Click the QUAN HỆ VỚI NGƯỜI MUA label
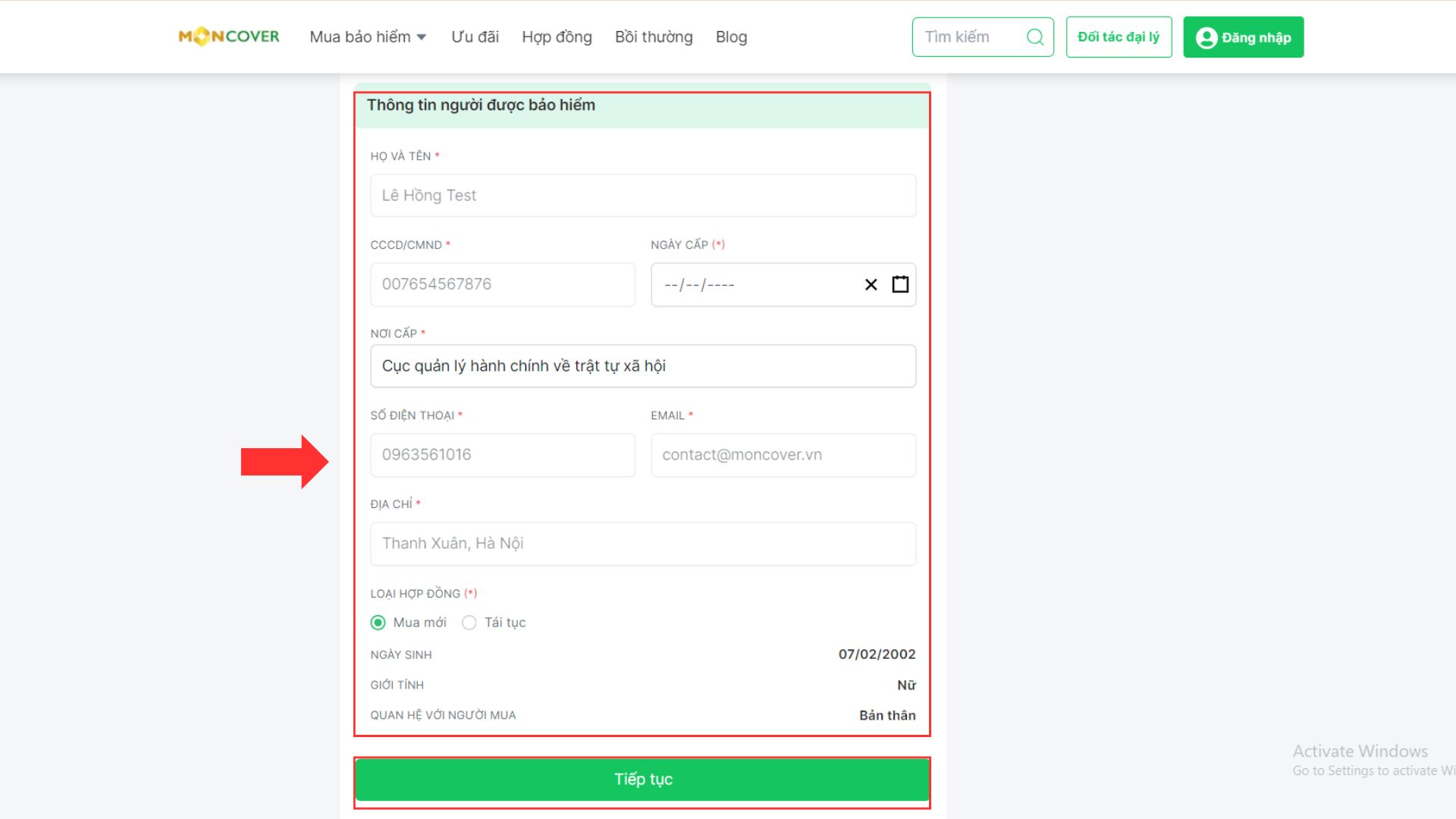The width and height of the screenshot is (1456, 819). click(x=443, y=715)
